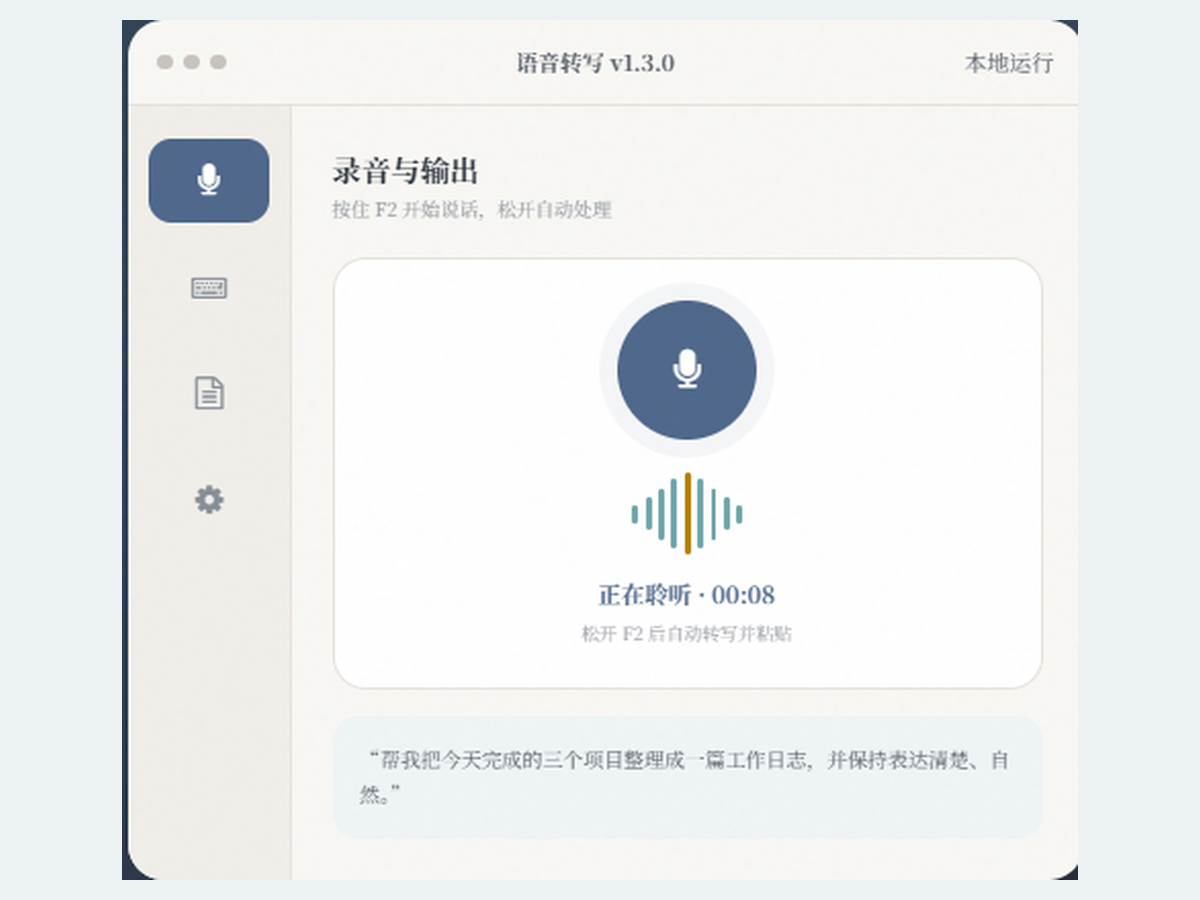1200x900 pixels.
Task: Open the document log sidebar icon
Action: pyautogui.click(x=209, y=393)
